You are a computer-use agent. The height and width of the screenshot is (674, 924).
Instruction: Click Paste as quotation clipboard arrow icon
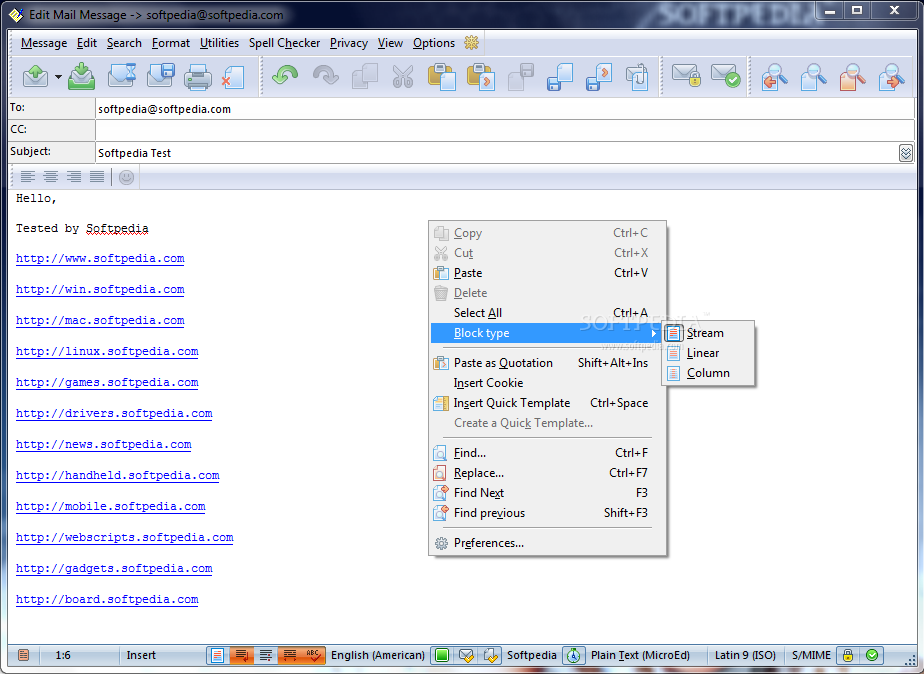point(481,77)
